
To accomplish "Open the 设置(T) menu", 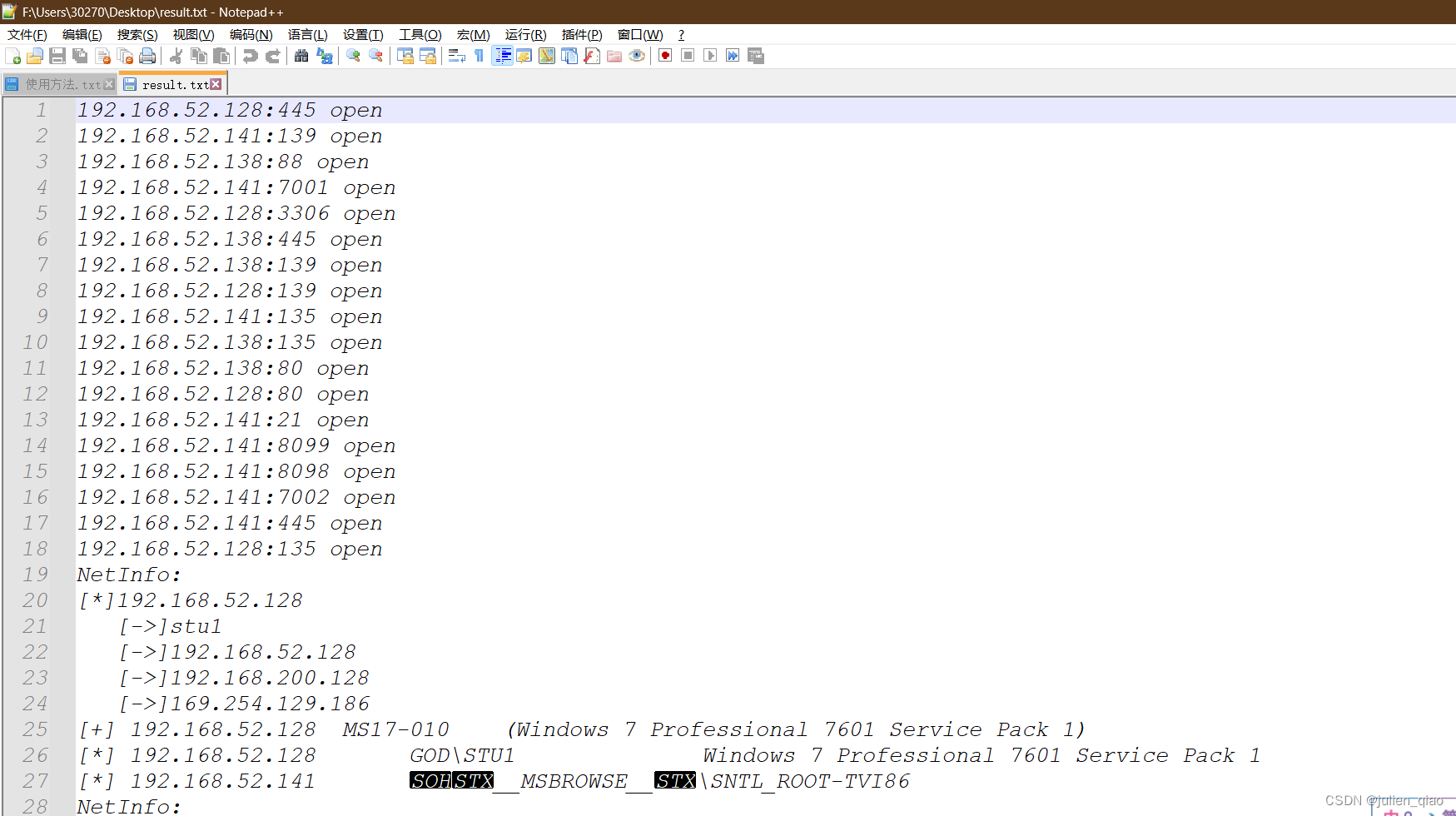I will tap(363, 34).
